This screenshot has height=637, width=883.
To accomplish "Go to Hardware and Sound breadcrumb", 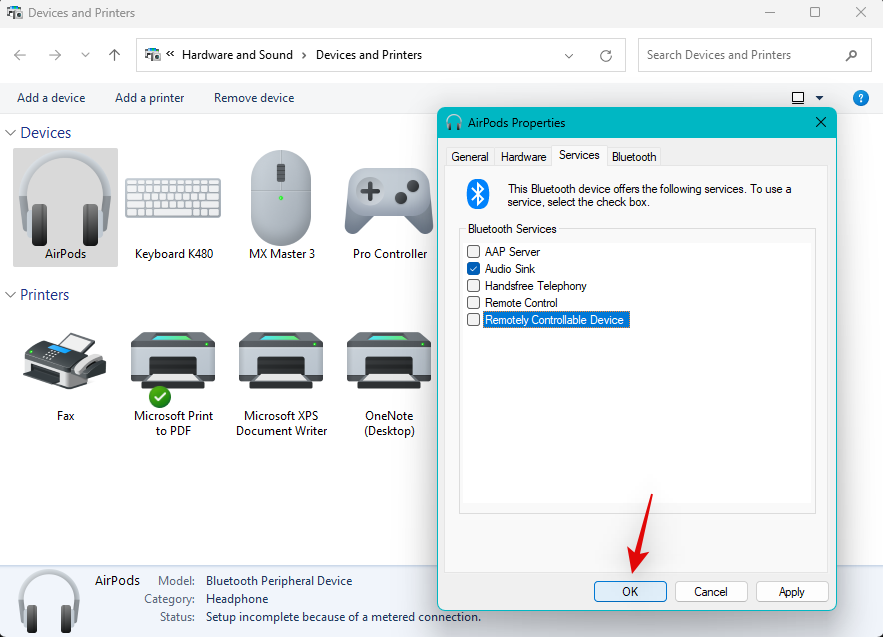I will coord(237,55).
